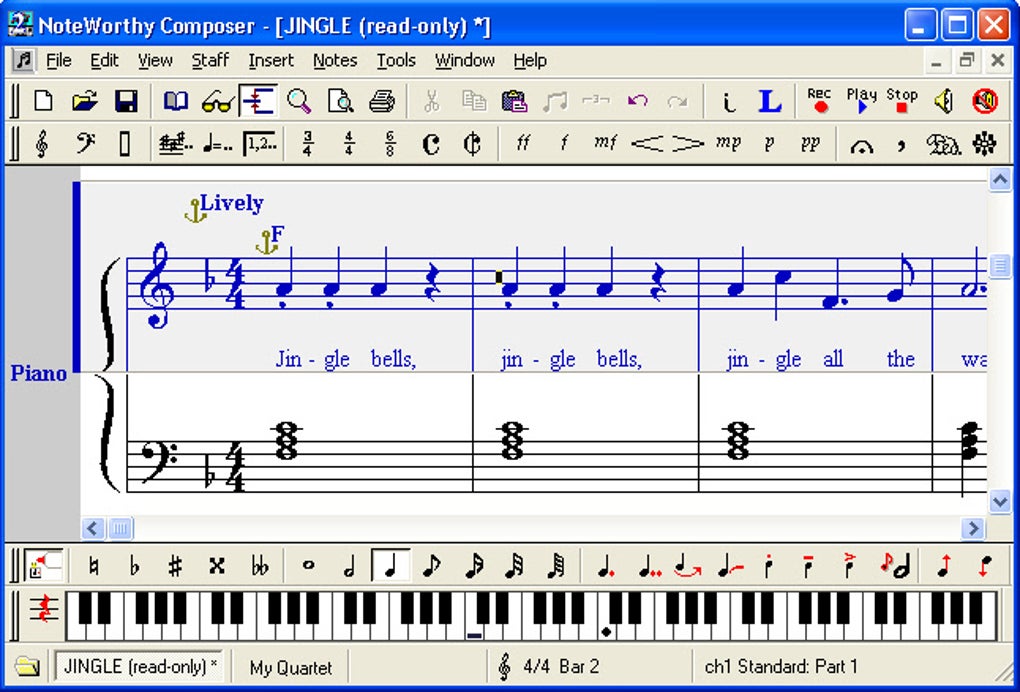This screenshot has width=1020, height=692.
Task: Open the File menu
Action: click(59, 61)
